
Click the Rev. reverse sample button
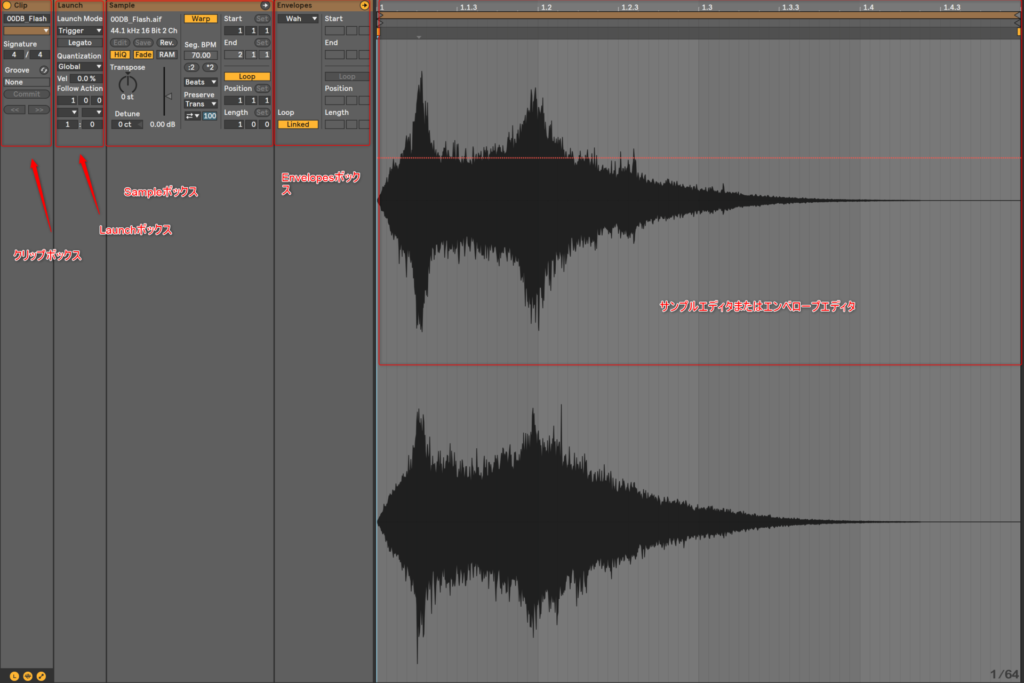click(167, 42)
